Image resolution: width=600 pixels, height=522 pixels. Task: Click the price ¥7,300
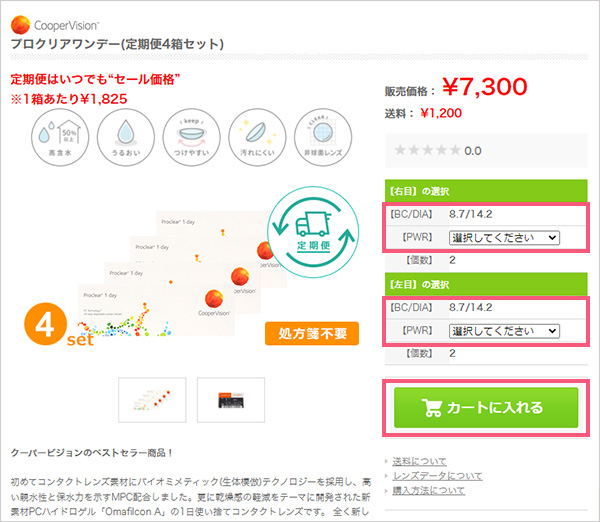click(485, 87)
